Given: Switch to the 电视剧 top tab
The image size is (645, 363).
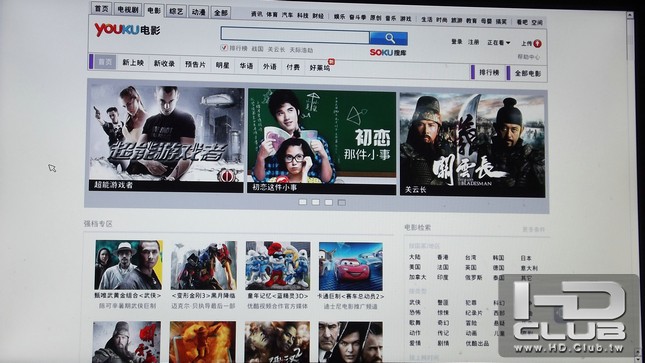Looking at the screenshot, I should tap(128, 9).
